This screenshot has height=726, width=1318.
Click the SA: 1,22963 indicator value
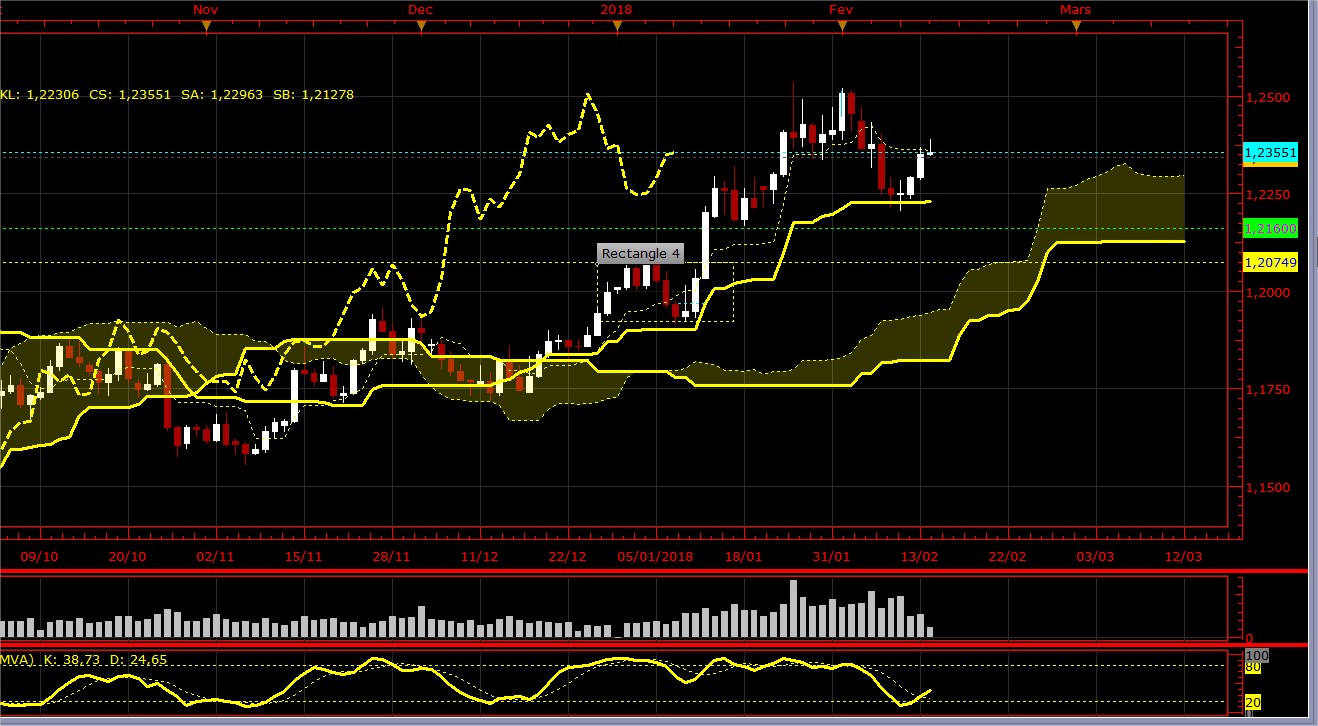pos(221,95)
